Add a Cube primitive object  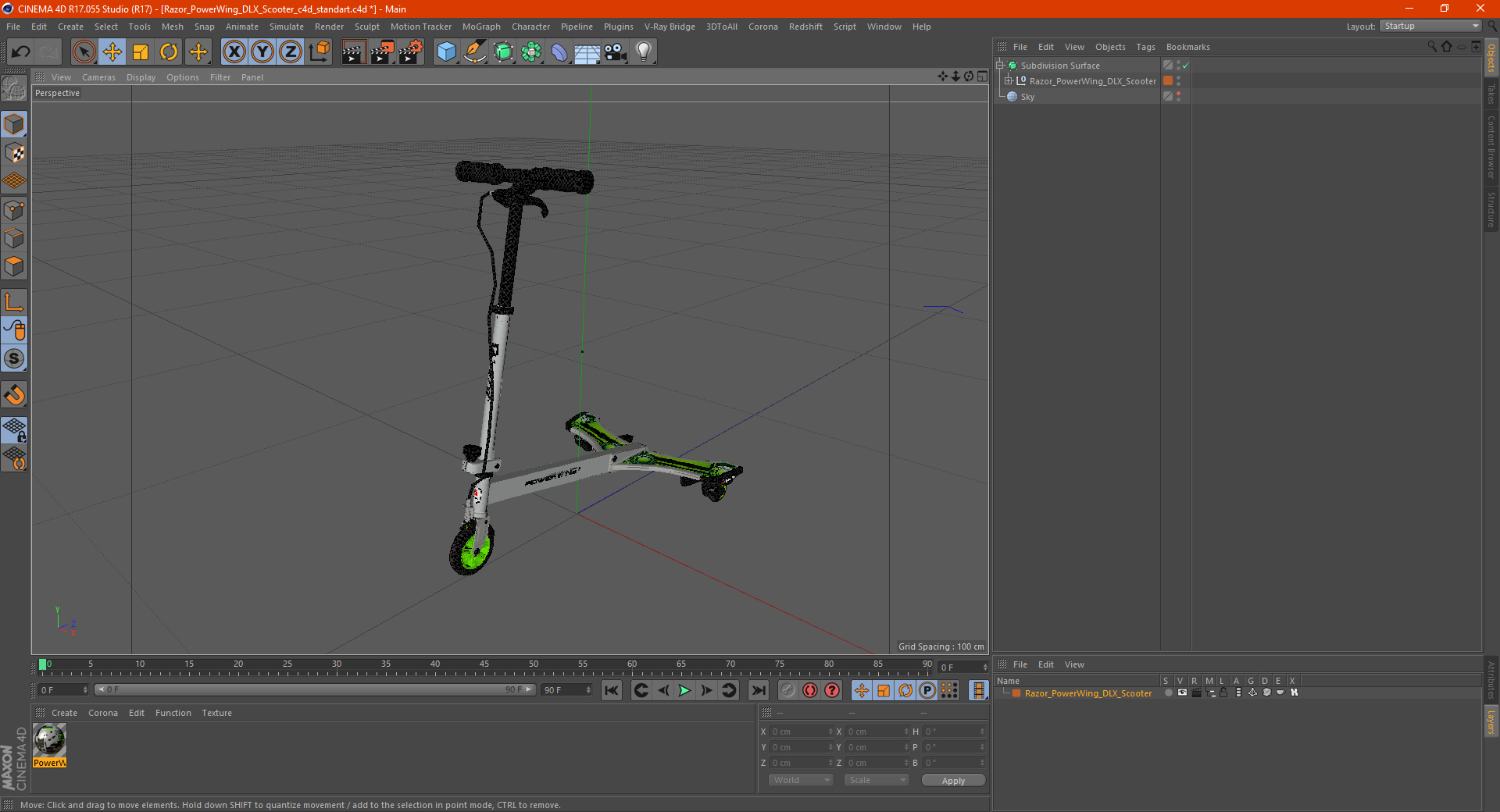point(446,52)
